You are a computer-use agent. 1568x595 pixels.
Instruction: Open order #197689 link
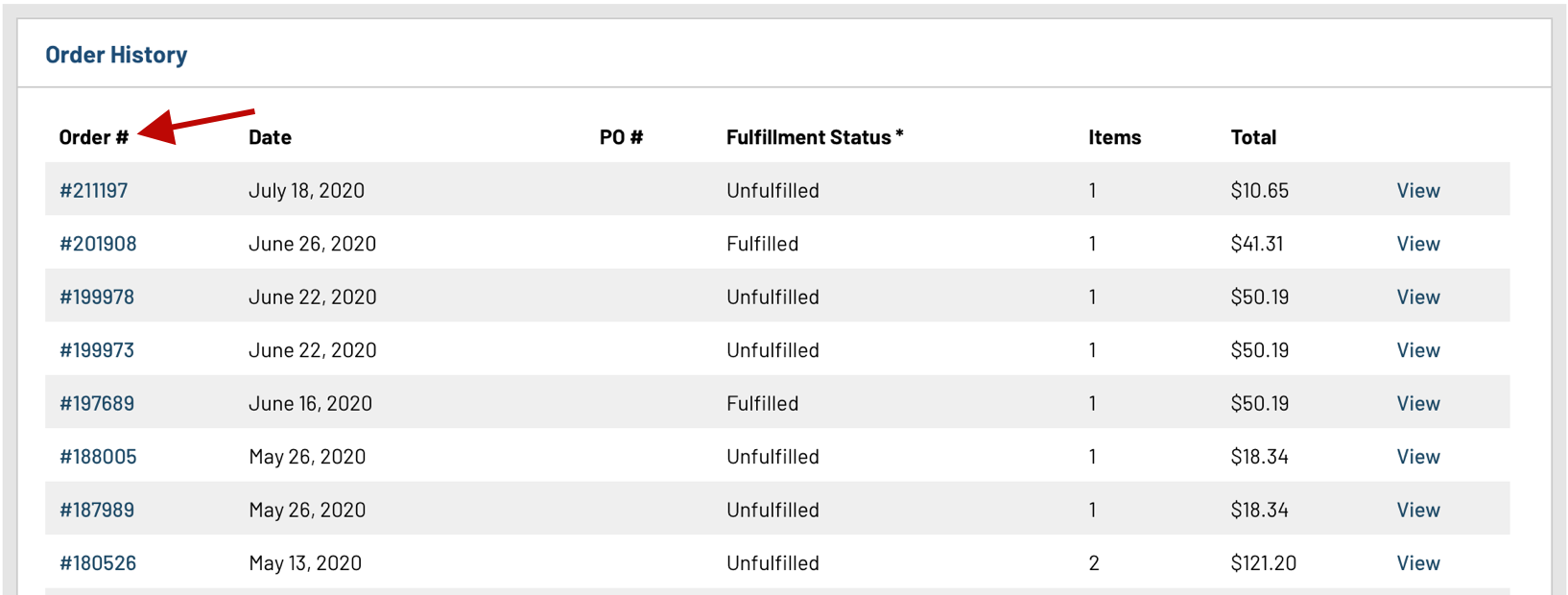(97, 403)
